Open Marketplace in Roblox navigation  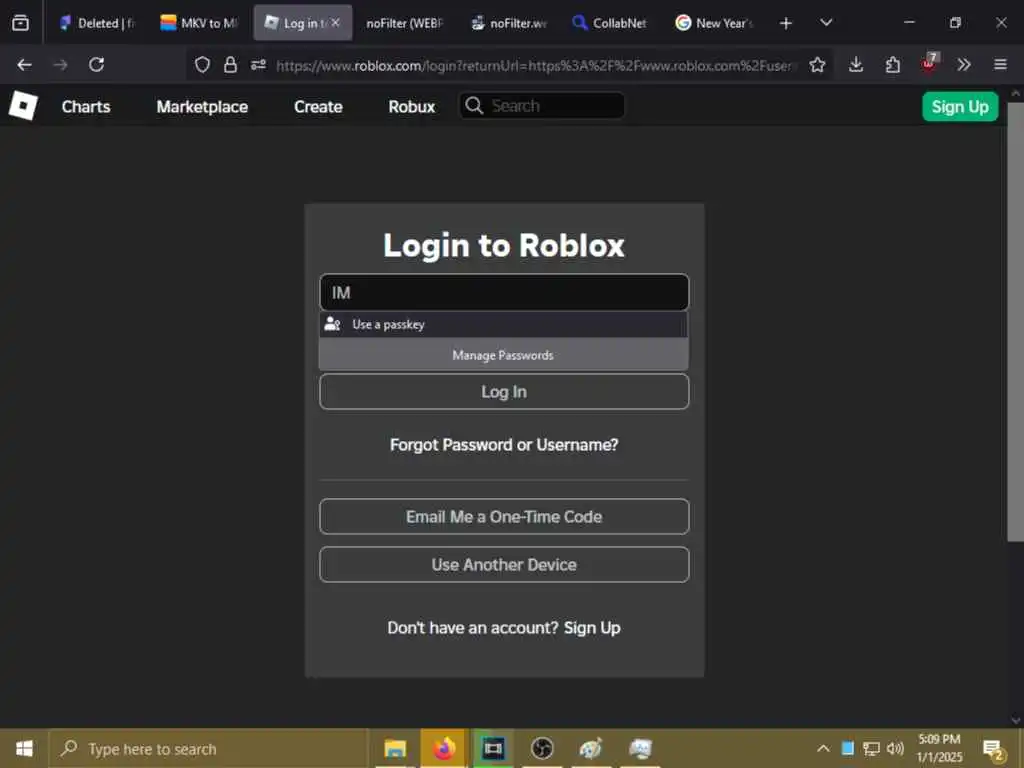coord(202,106)
